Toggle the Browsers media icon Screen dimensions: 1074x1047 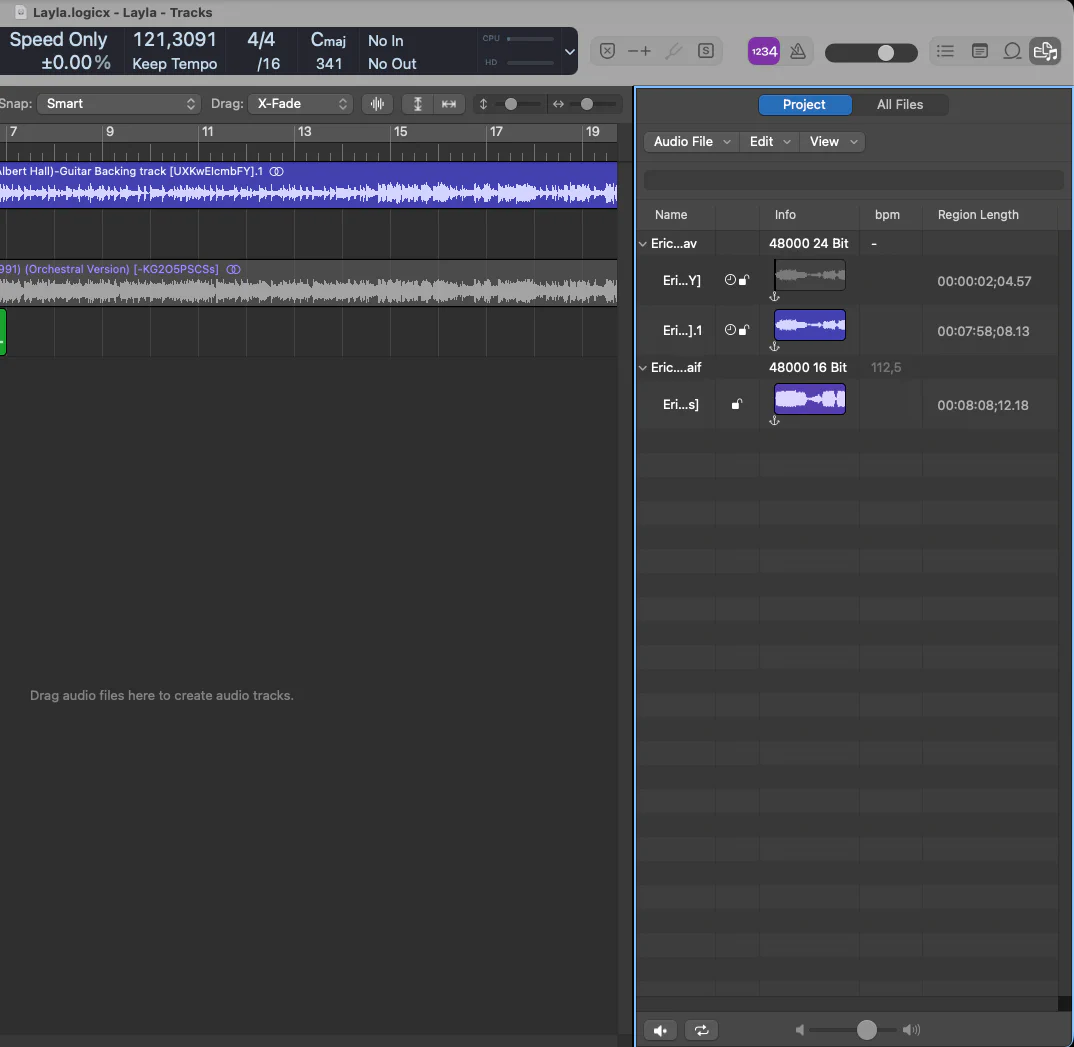[1045, 51]
